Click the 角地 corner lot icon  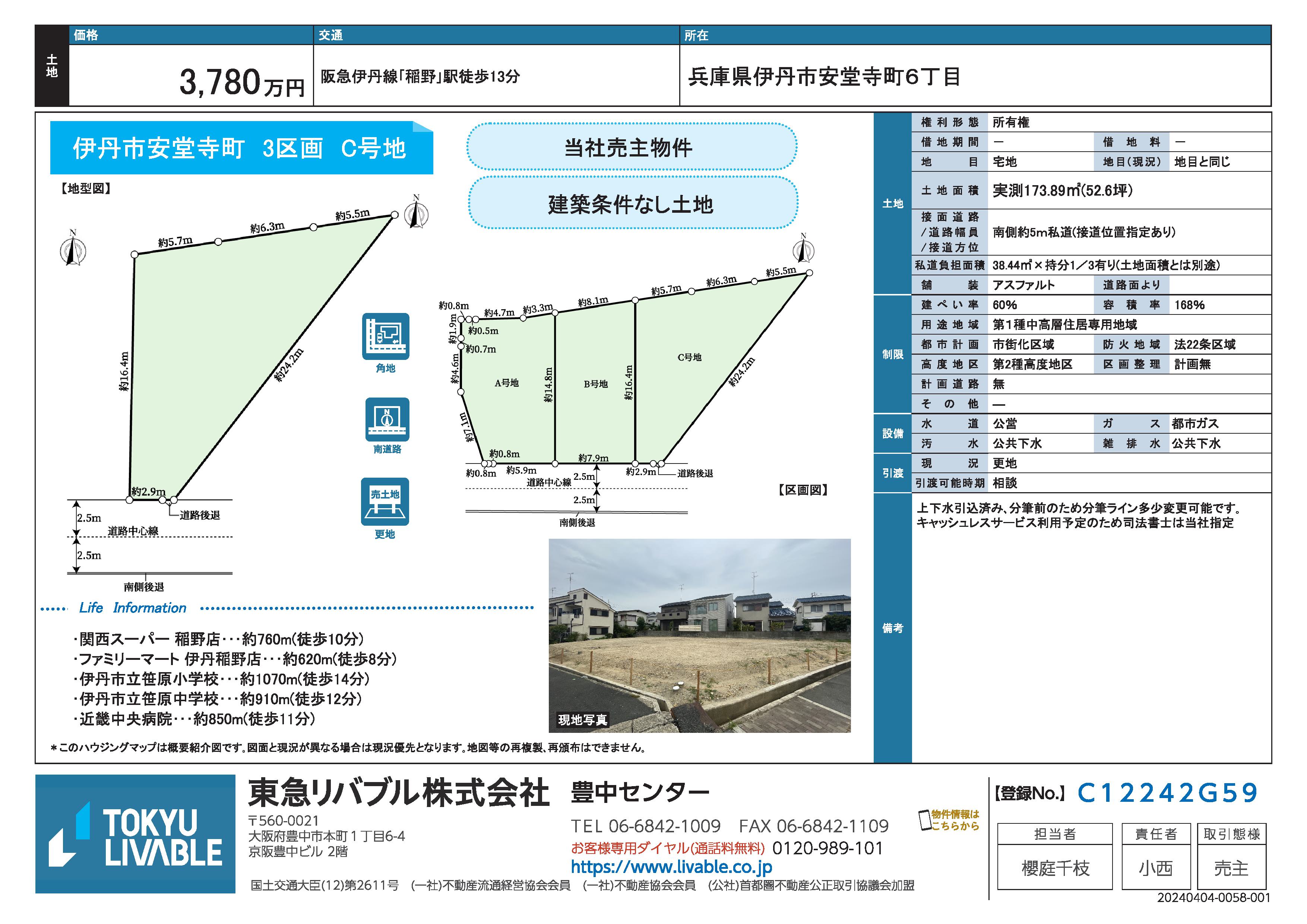[x=385, y=336]
